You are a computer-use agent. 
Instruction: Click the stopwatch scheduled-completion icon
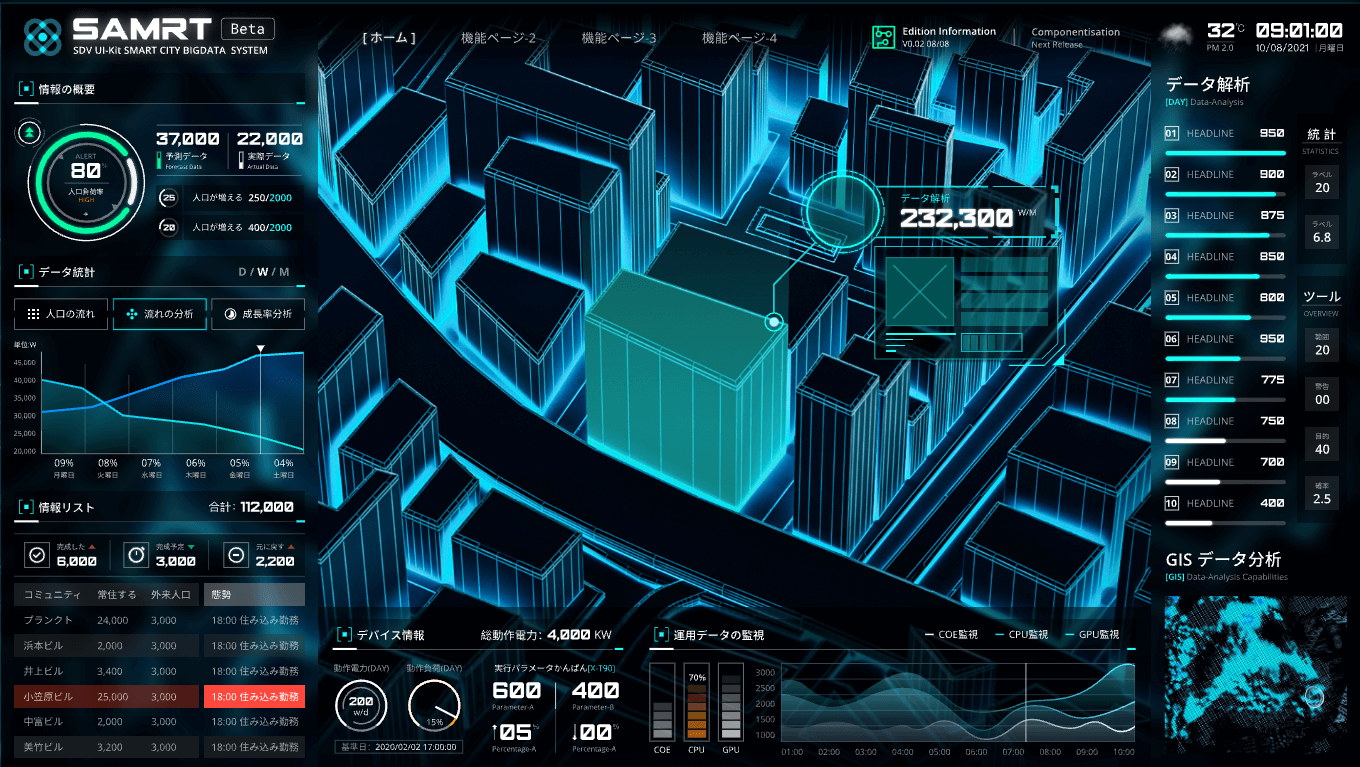[x=136, y=554]
